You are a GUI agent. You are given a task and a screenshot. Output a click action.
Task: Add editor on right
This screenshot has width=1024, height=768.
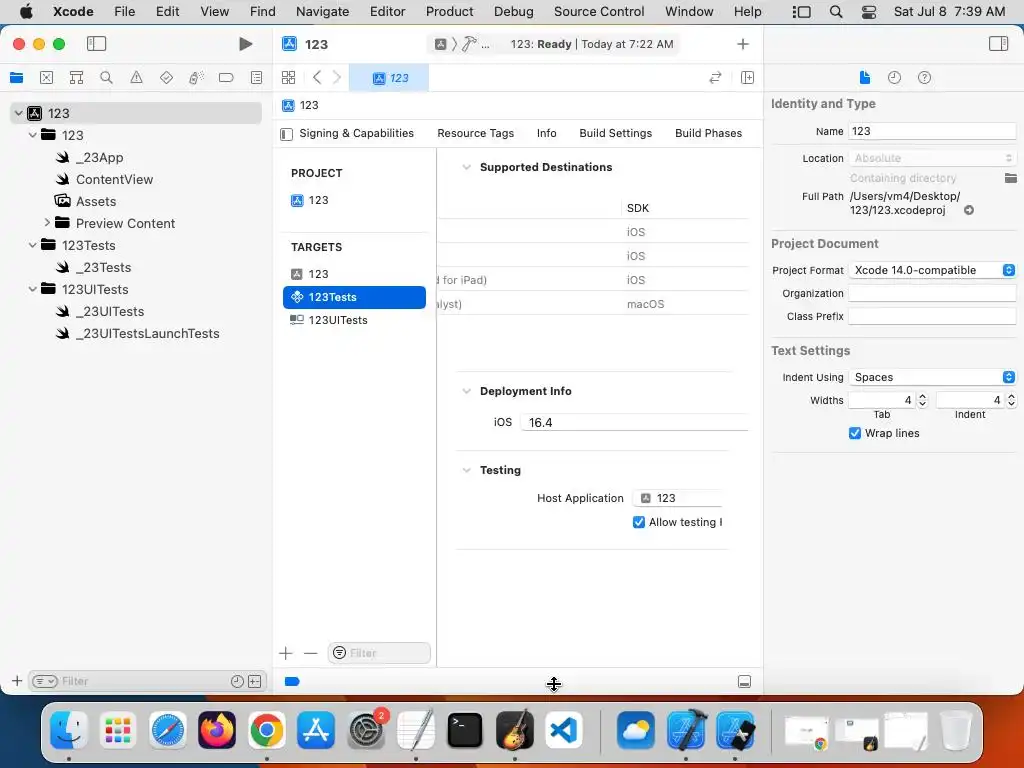tap(748, 78)
